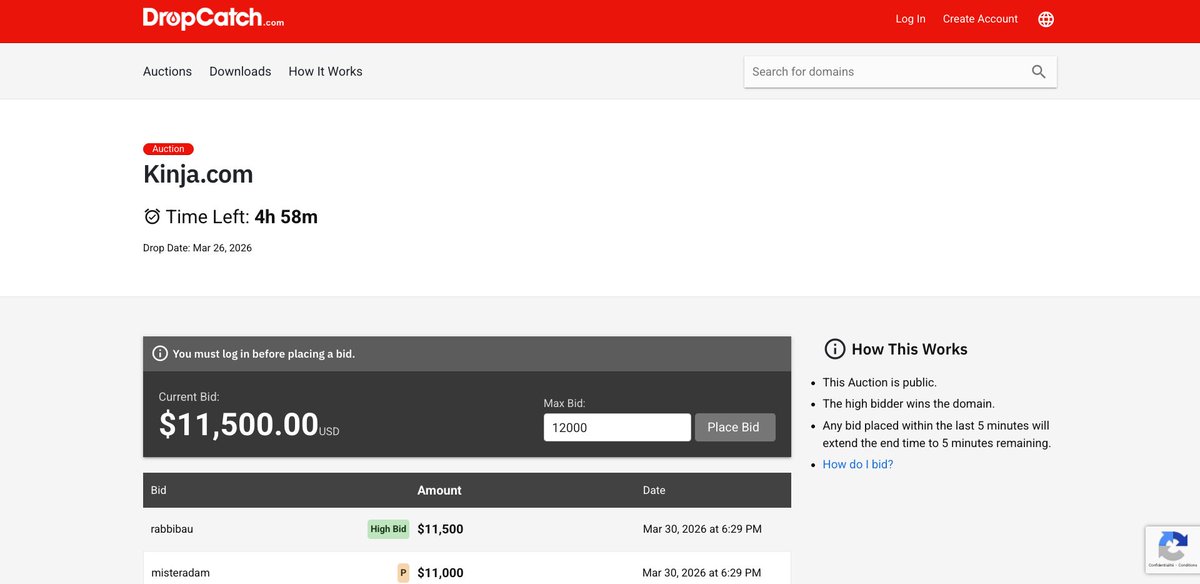
Task: Click the info icon beside How This Works
Action: click(x=834, y=349)
